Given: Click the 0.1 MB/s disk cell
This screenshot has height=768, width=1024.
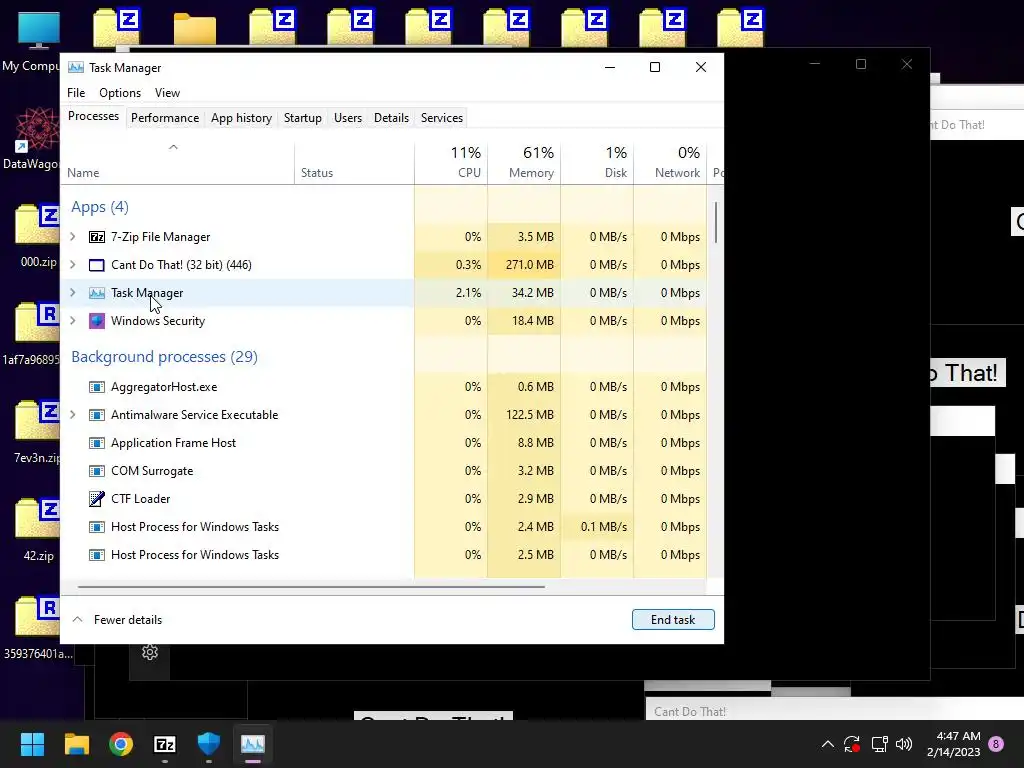Looking at the screenshot, I should (597, 527).
